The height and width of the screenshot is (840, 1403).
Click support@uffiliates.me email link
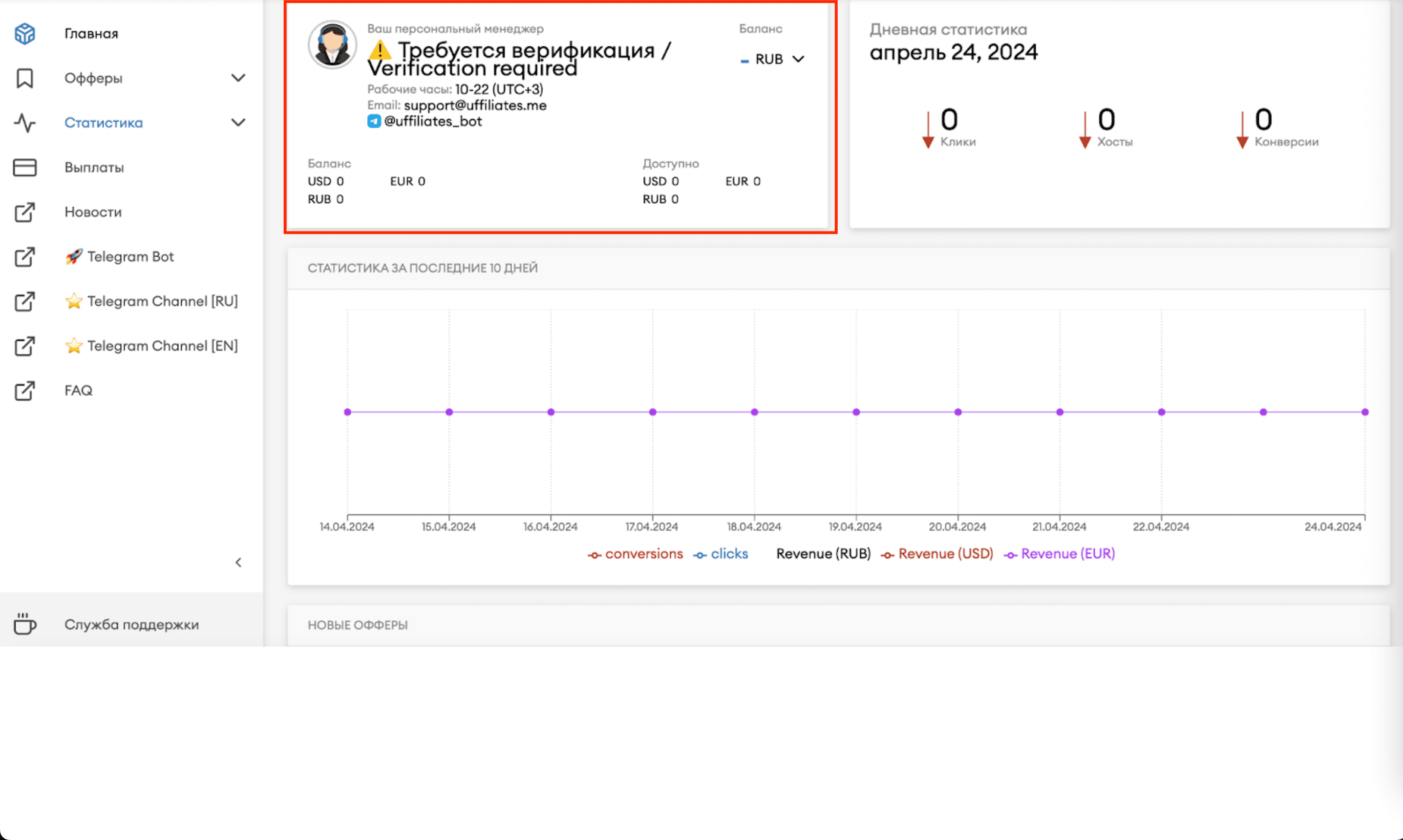click(x=475, y=105)
